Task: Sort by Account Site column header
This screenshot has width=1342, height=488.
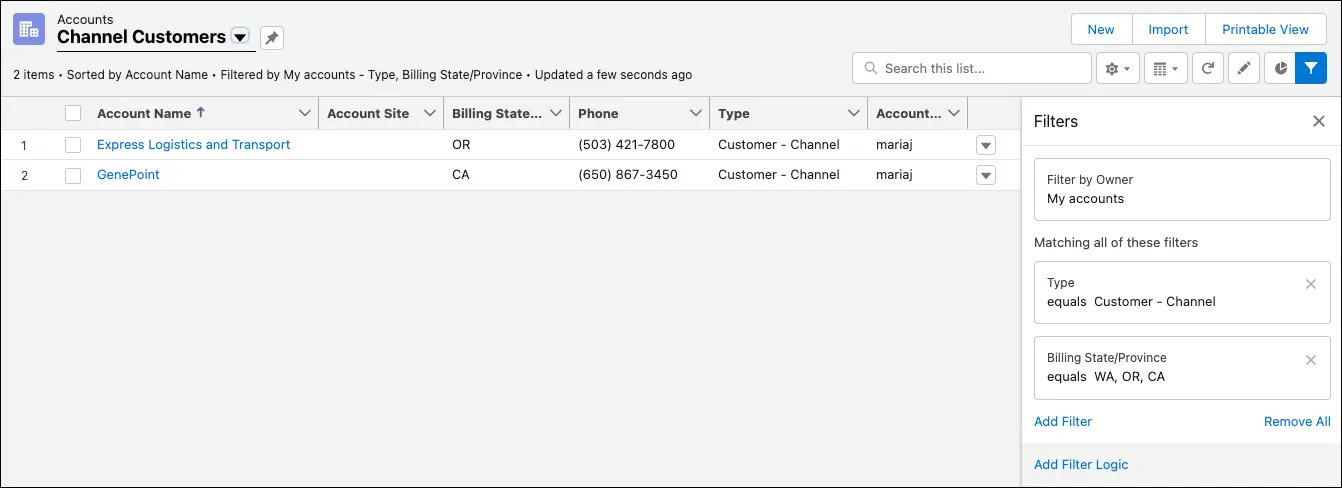Action: (x=368, y=113)
